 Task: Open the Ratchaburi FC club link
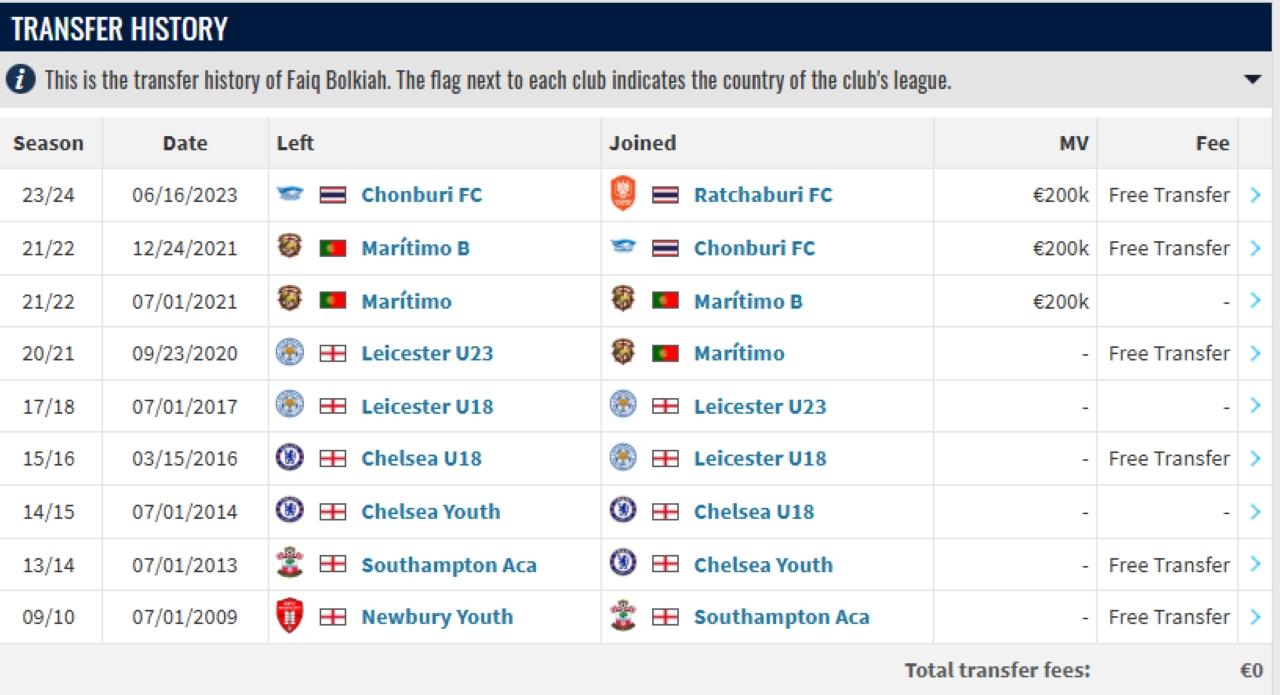click(x=762, y=195)
